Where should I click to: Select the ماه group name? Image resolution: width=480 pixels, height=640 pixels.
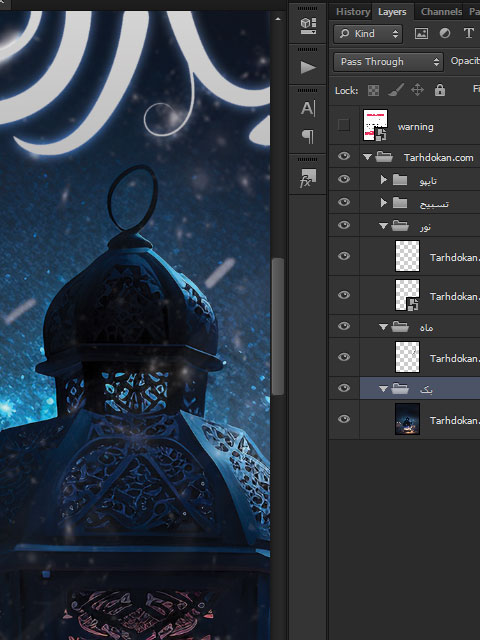coord(426,328)
